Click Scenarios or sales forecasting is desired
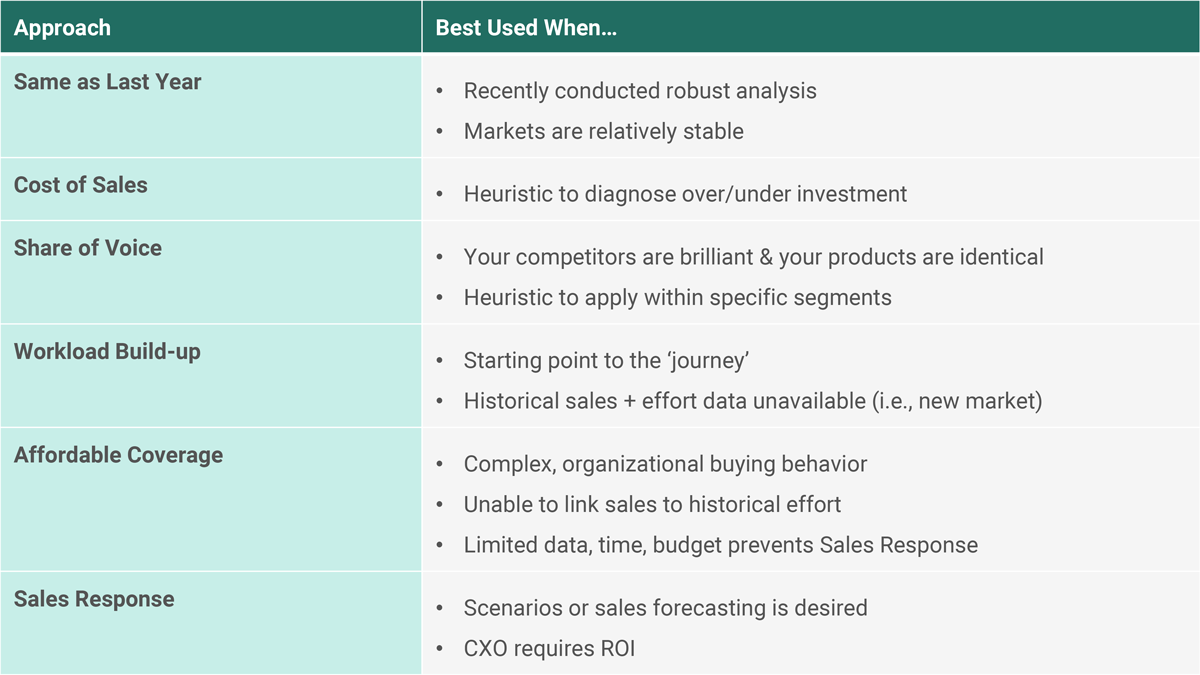This screenshot has width=1200, height=675. tap(665, 608)
